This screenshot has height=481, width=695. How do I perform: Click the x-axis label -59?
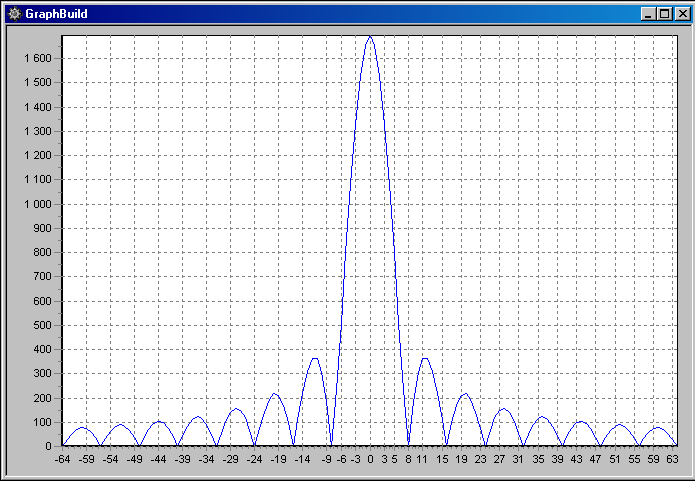(86, 459)
